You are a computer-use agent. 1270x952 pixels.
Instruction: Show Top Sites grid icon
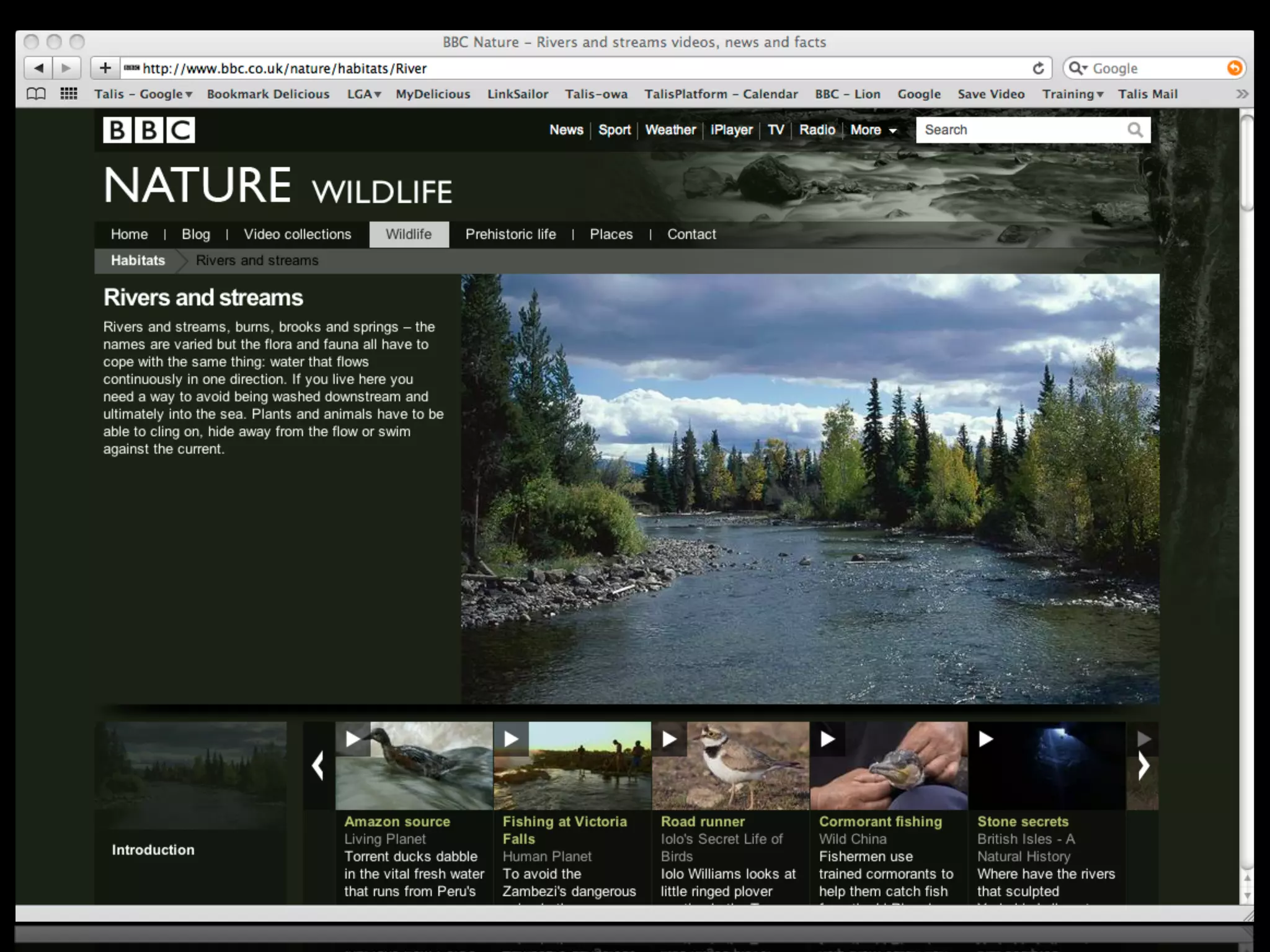tap(68, 94)
